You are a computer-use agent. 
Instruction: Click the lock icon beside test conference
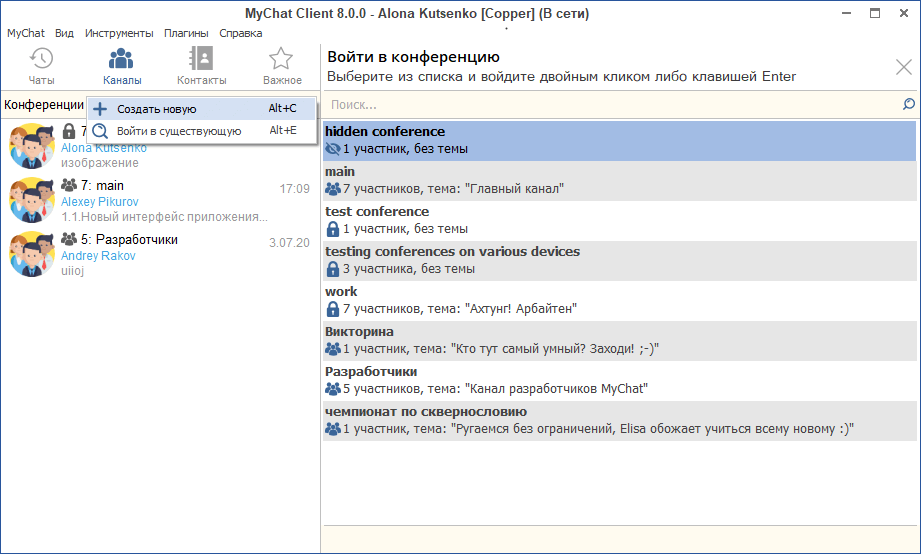pos(333,229)
